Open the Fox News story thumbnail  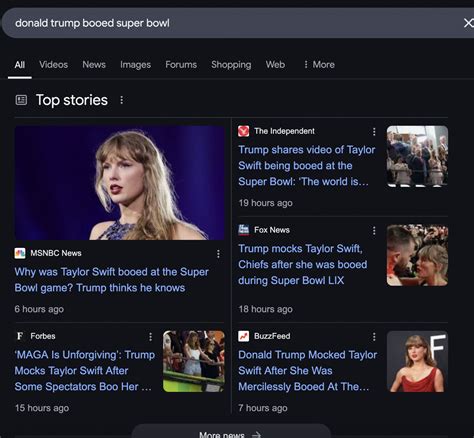point(417,255)
